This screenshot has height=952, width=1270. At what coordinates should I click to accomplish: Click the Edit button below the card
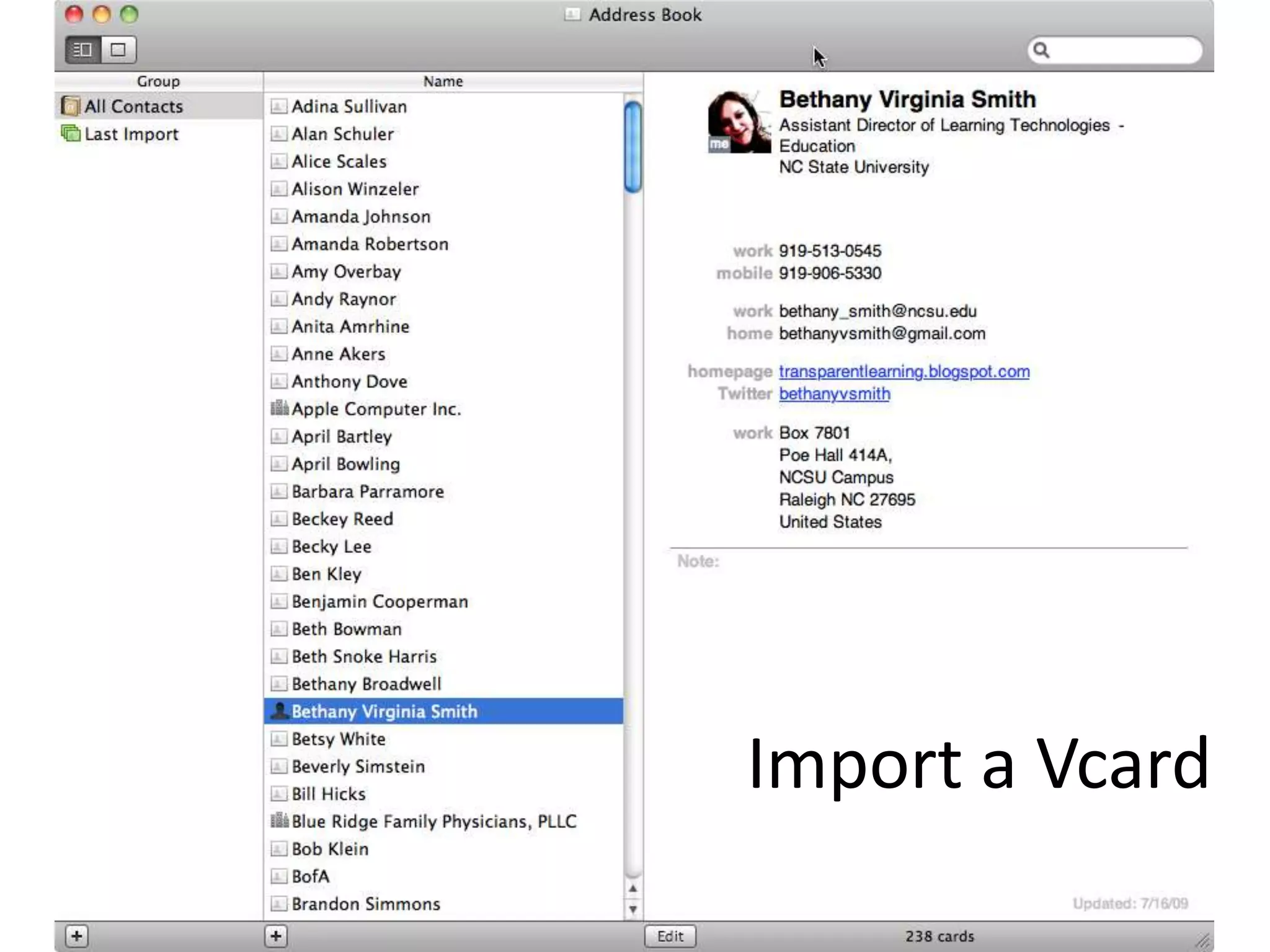point(670,936)
